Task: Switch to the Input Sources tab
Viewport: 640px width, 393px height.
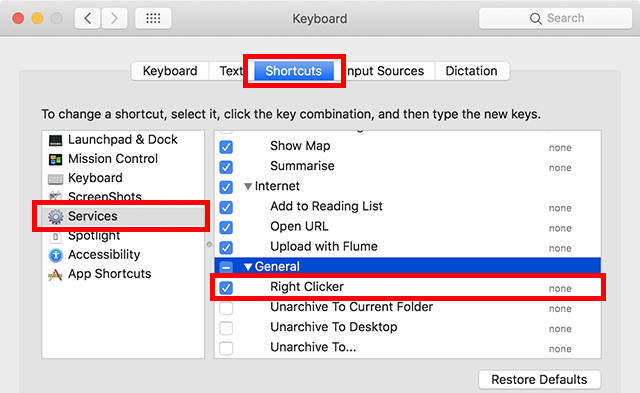Action: tap(384, 71)
